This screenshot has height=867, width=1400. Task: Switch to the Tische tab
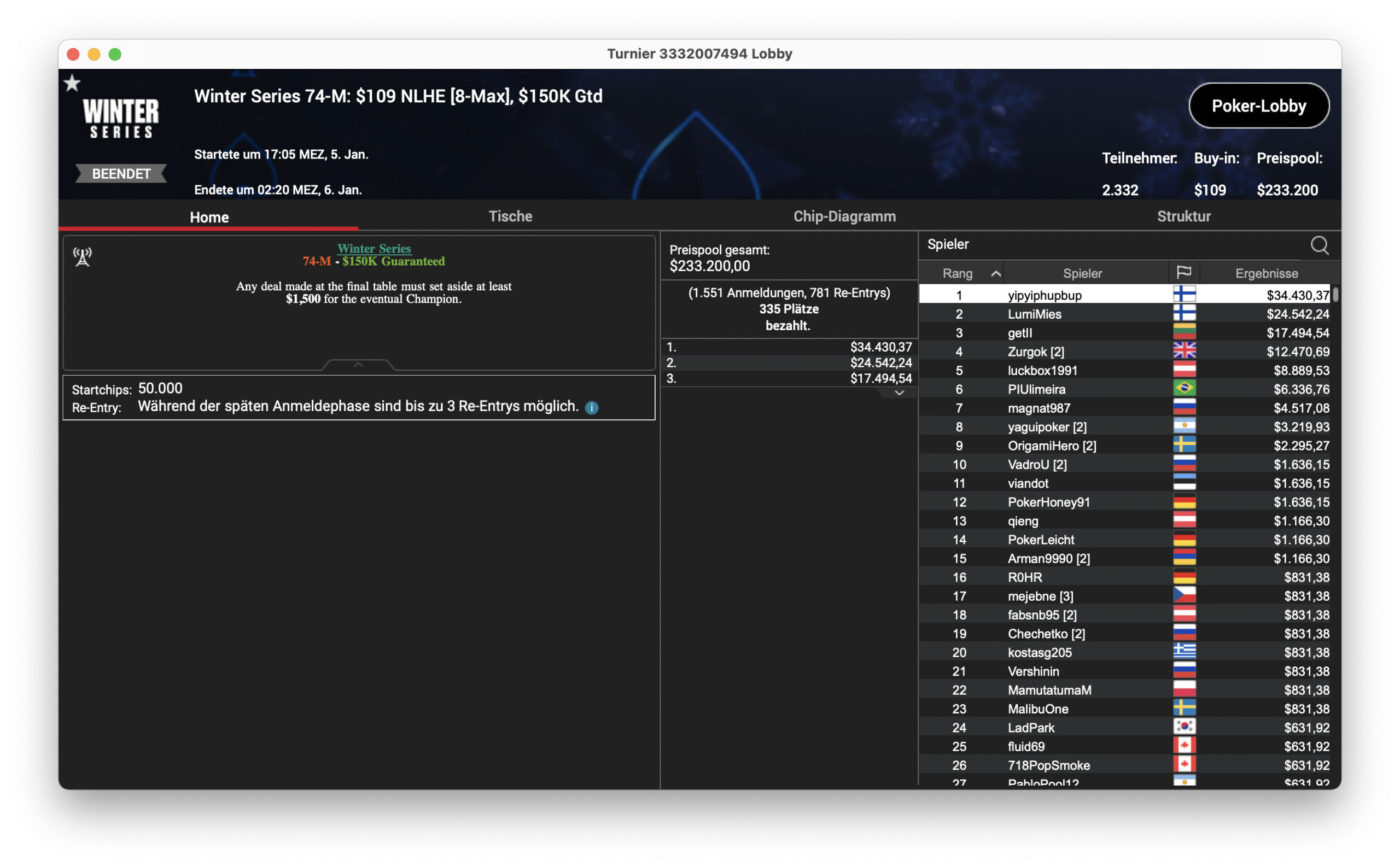pos(510,216)
